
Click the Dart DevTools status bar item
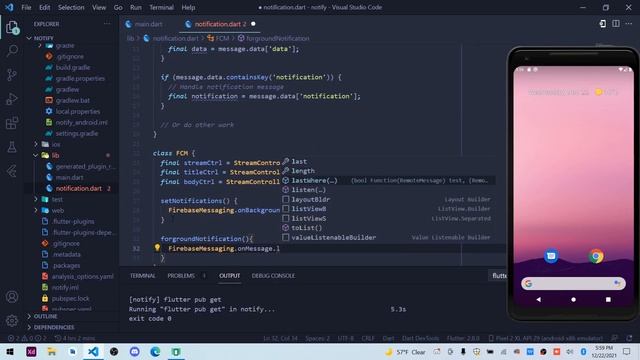(x=420, y=338)
